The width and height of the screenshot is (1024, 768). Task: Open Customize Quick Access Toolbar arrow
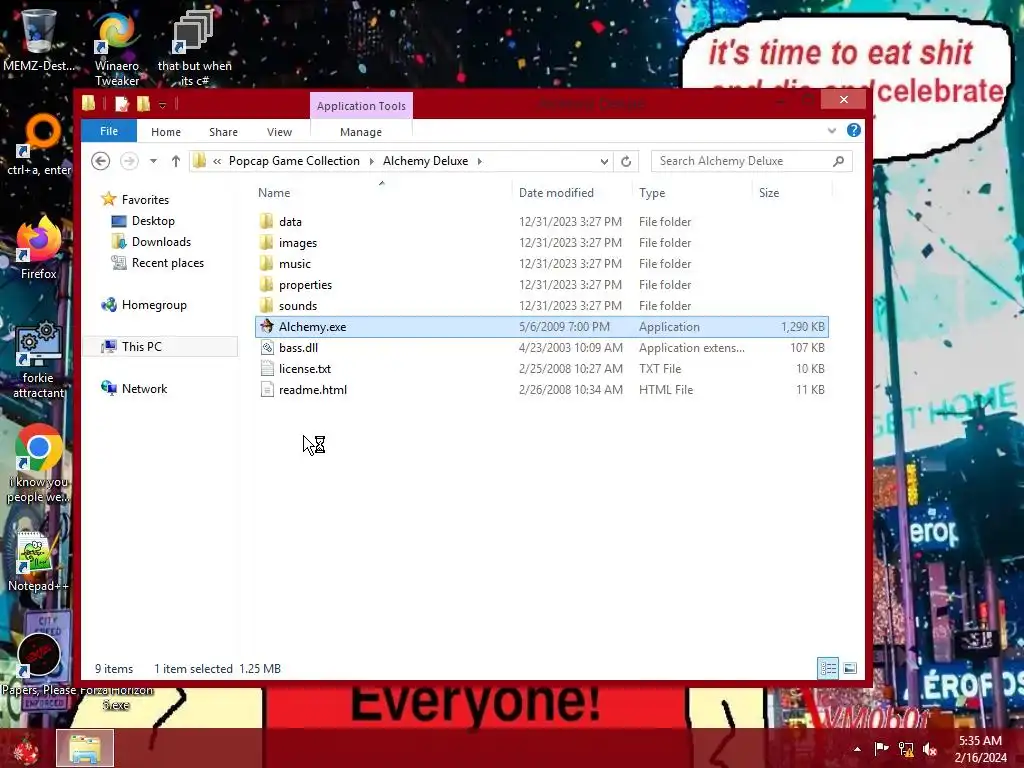(162, 104)
